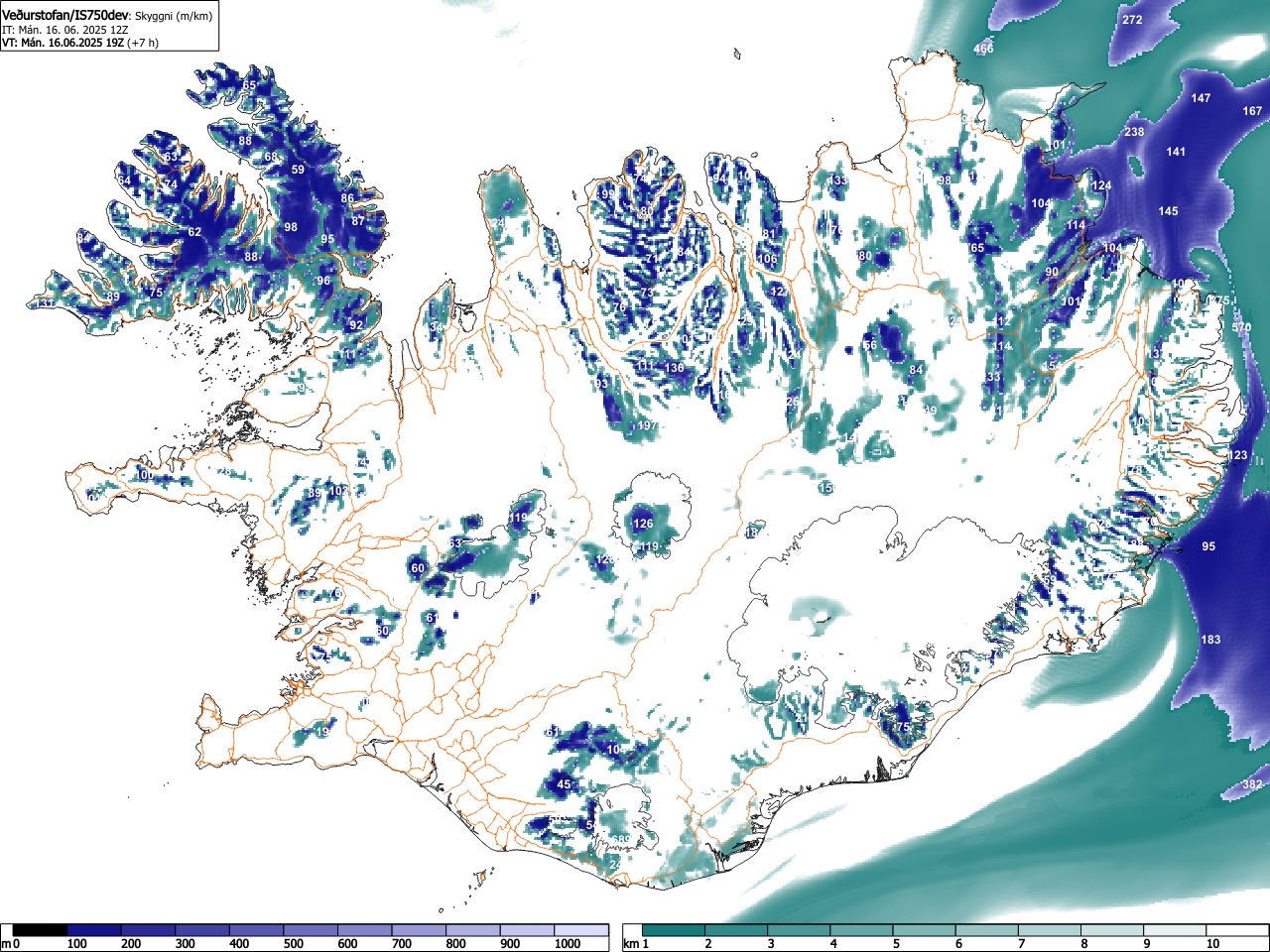Click the visibility value 570 at east edge
The width and height of the screenshot is (1270, 952).
pos(1241,327)
